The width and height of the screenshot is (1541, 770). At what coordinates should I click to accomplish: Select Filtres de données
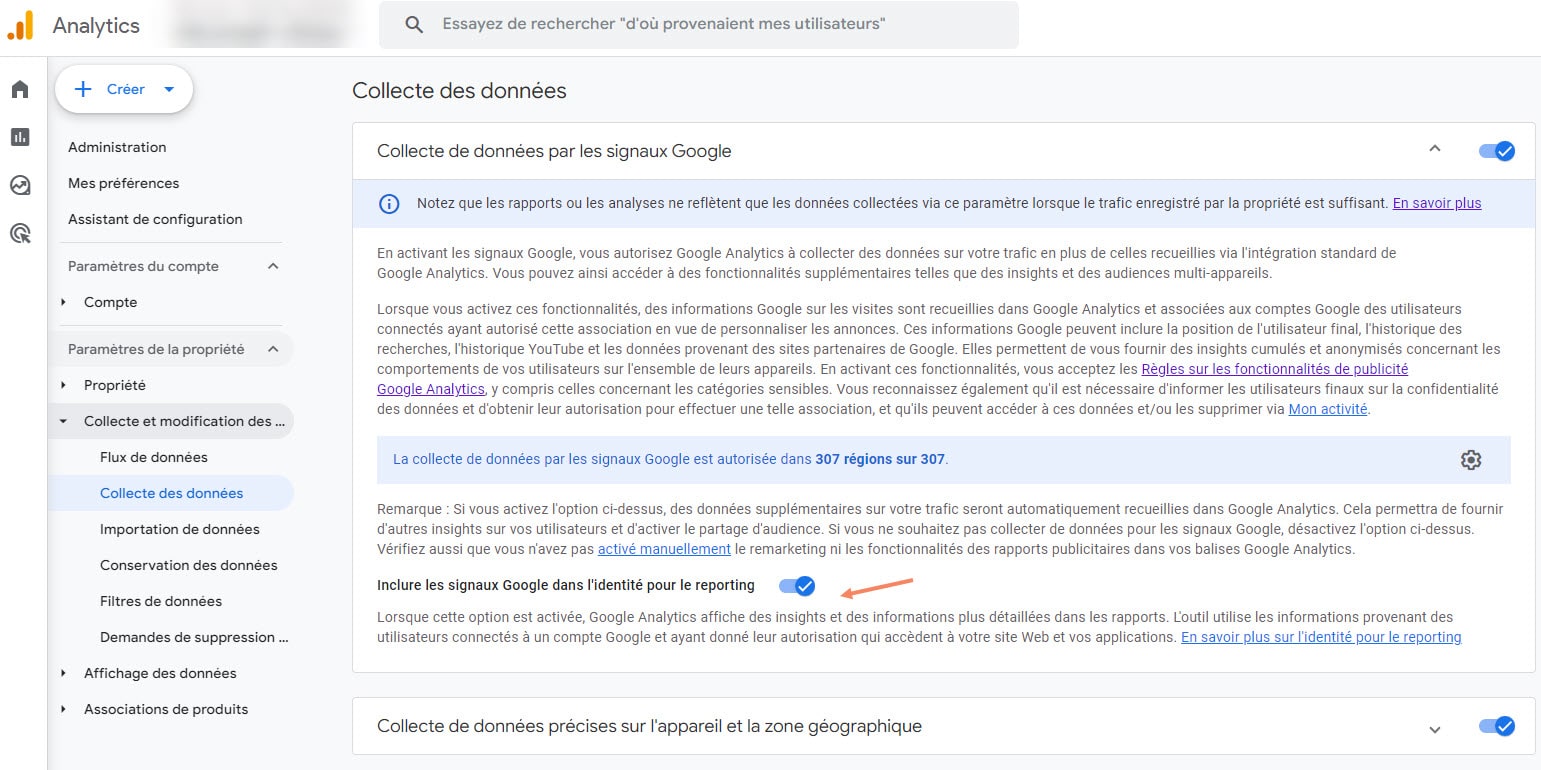pyautogui.click(x=161, y=601)
